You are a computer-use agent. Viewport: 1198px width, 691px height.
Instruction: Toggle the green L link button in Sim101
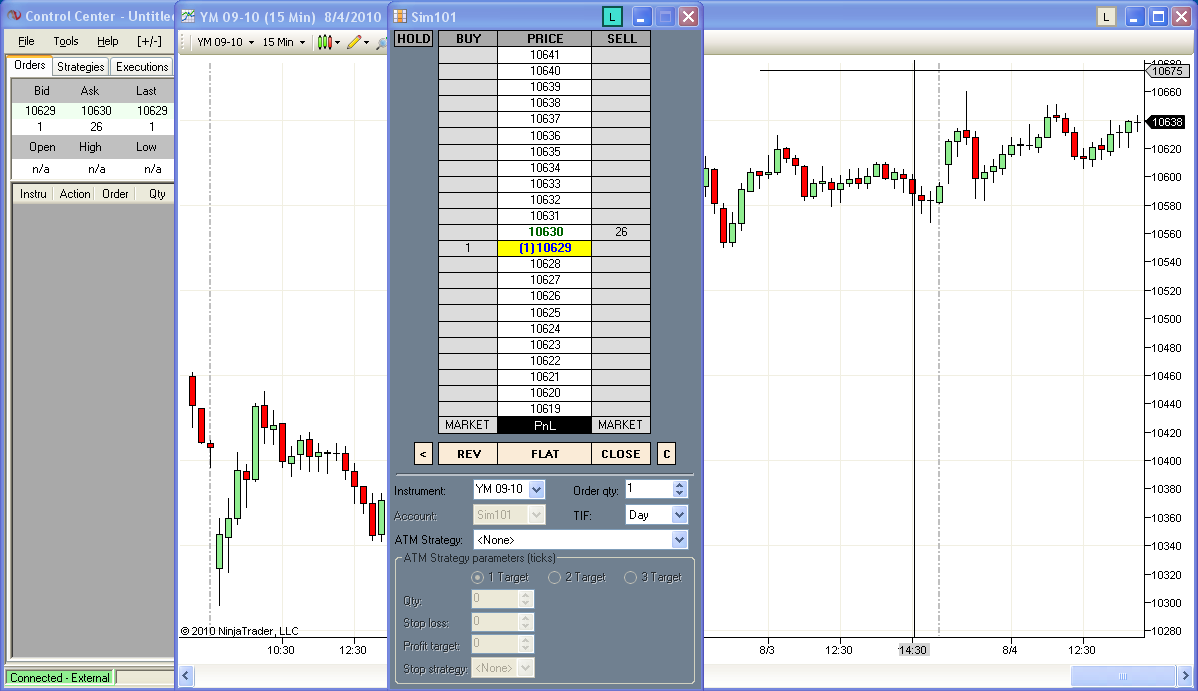point(612,16)
